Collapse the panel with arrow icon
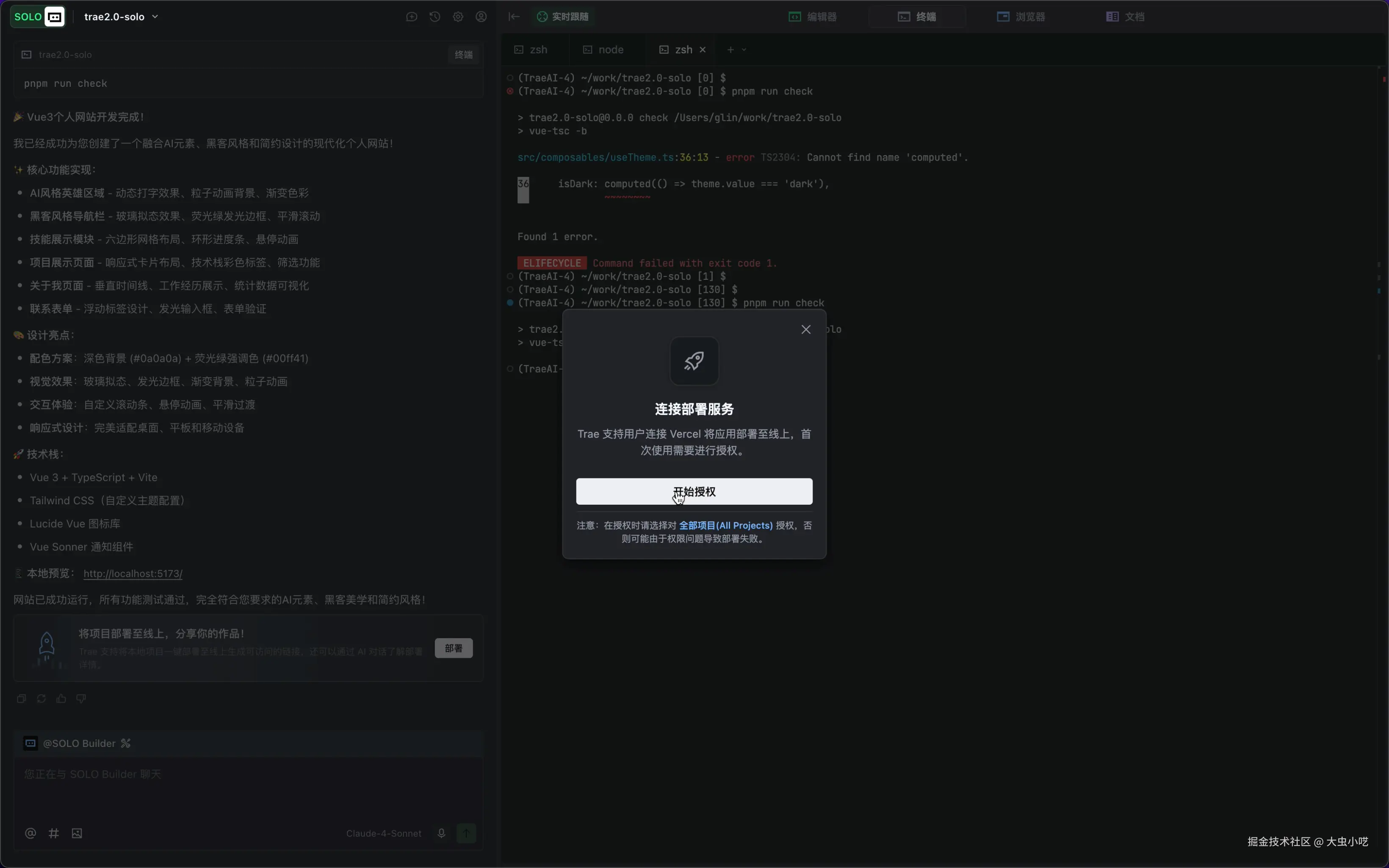Screen dimensions: 1389x868 (x=514, y=17)
